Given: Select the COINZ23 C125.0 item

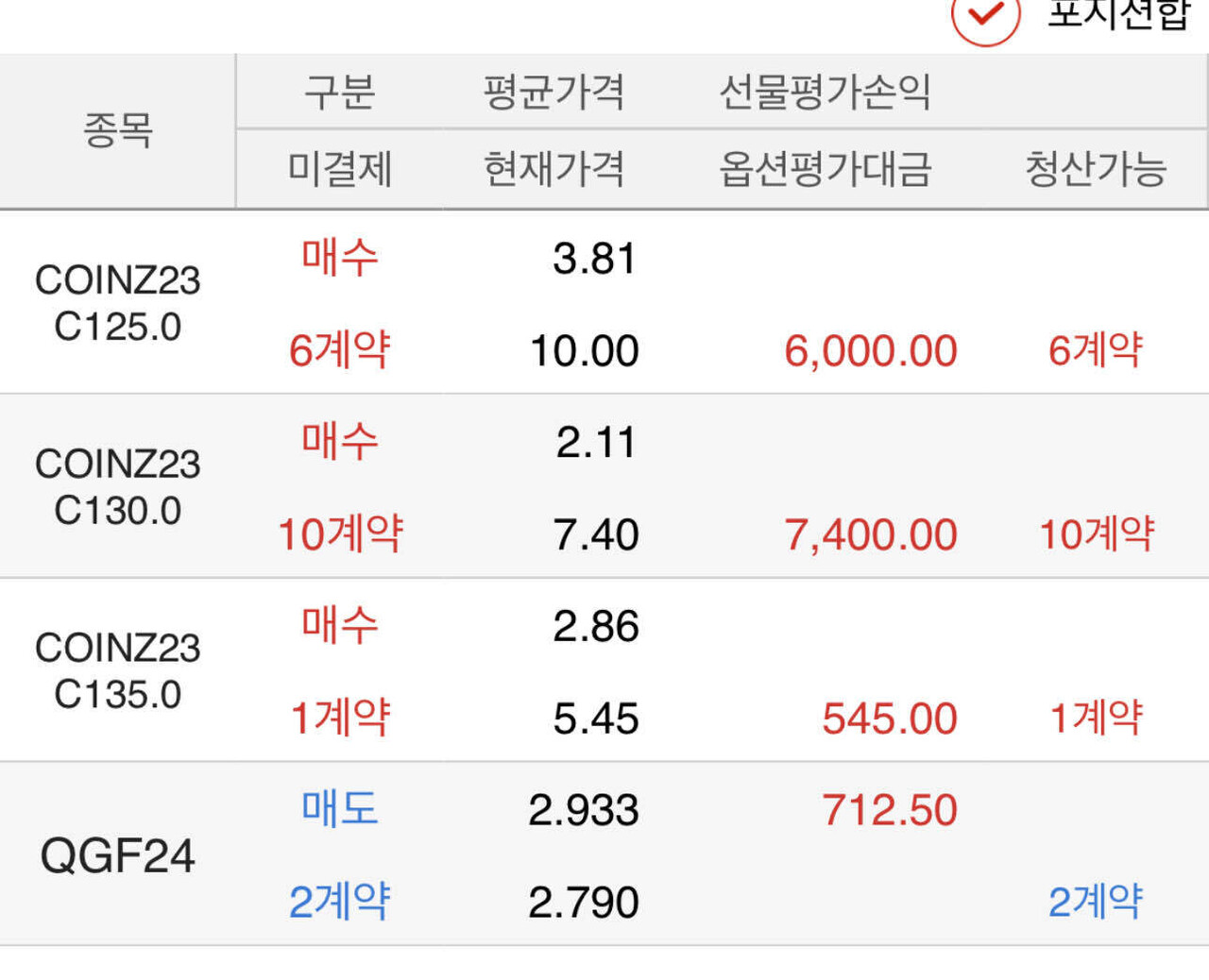Looking at the screenshot, I should (118, 303).
